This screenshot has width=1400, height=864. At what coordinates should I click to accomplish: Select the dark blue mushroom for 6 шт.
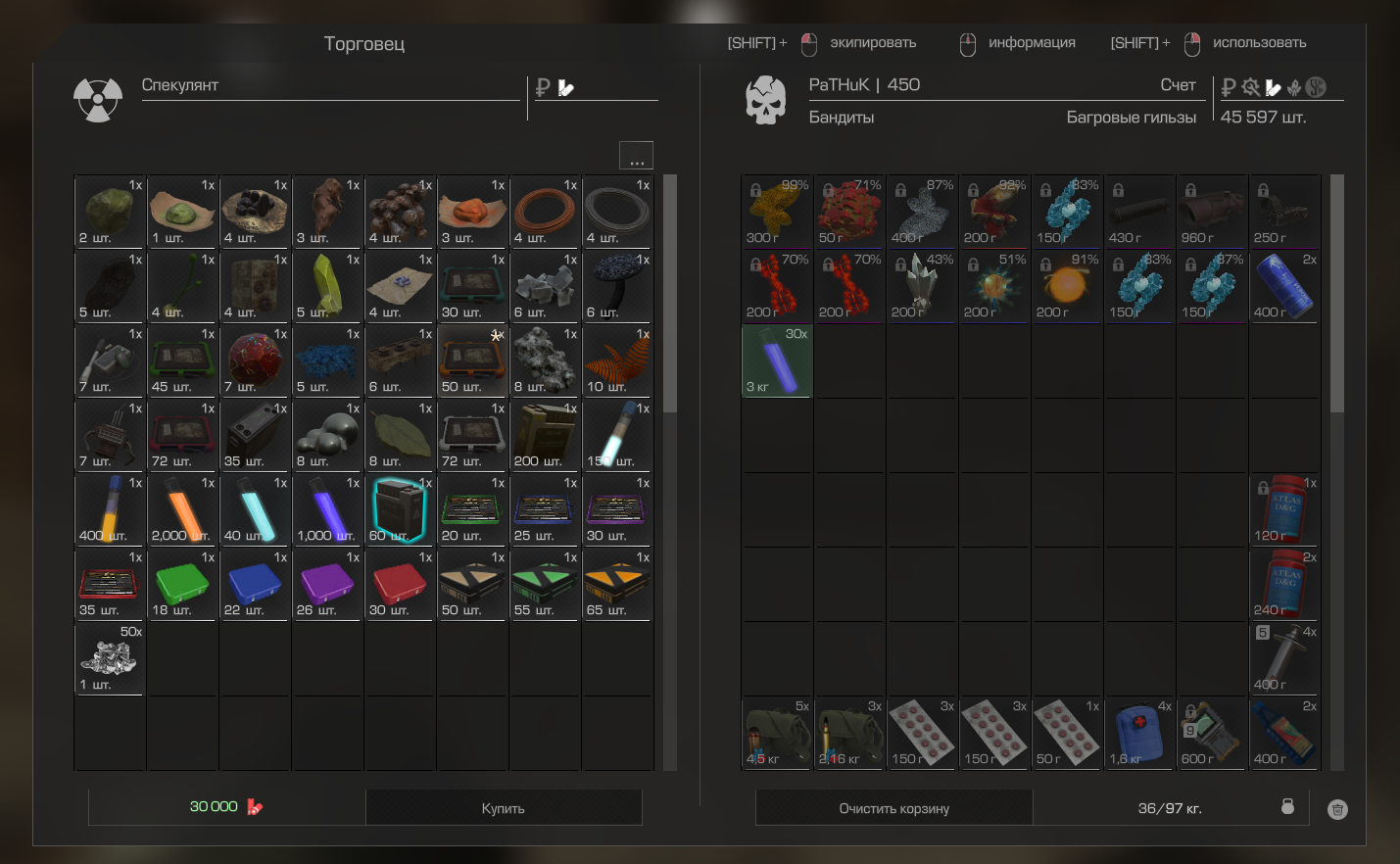[x=617, y=286]
